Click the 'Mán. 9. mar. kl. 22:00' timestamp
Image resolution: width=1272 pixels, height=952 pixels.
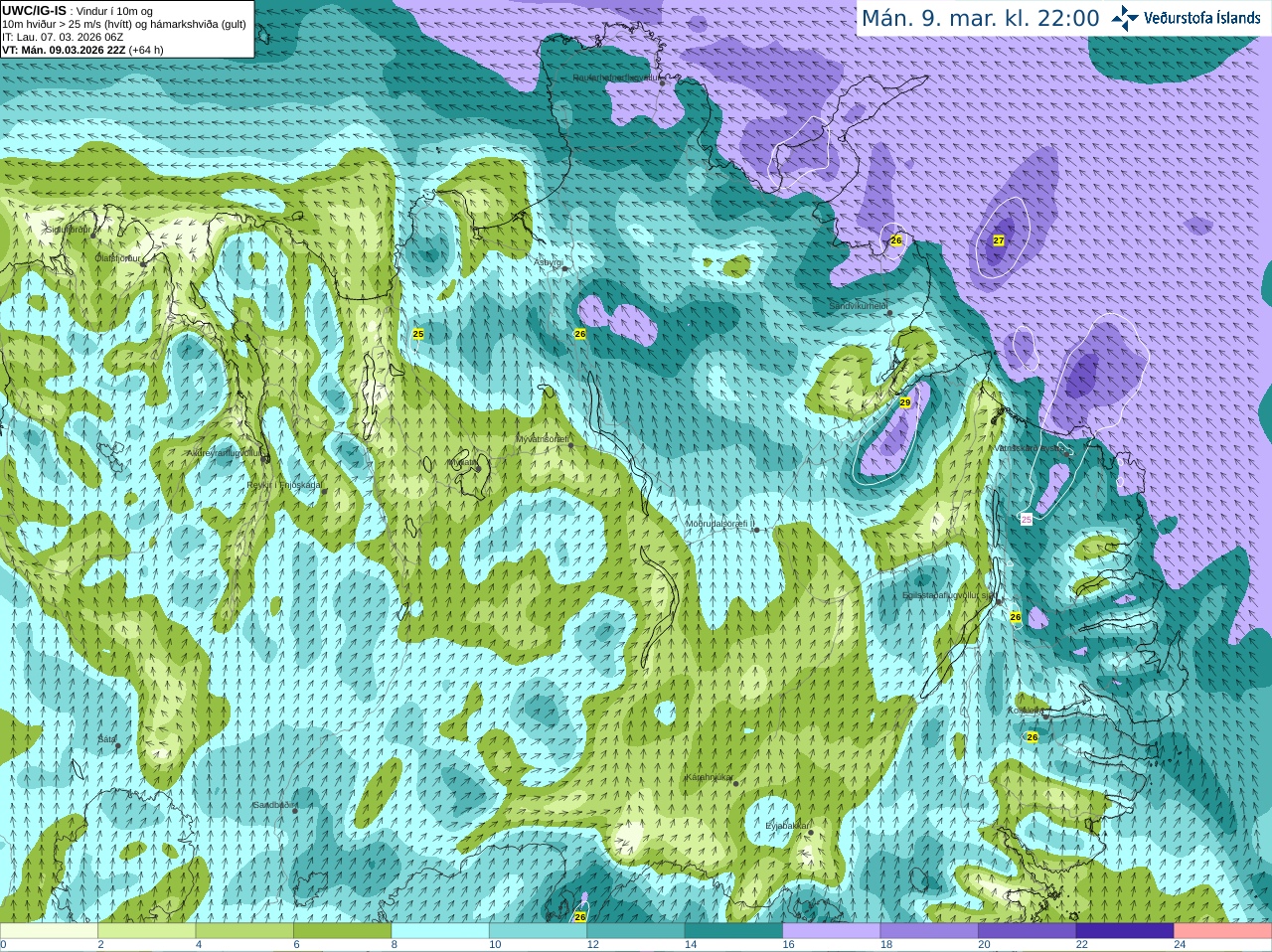coord(980,18)
